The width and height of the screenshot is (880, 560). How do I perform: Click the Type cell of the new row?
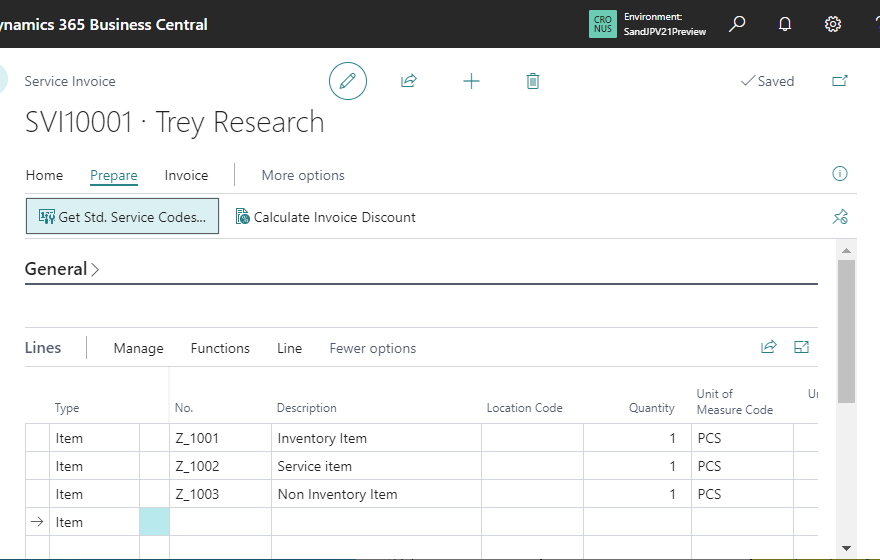94,522
